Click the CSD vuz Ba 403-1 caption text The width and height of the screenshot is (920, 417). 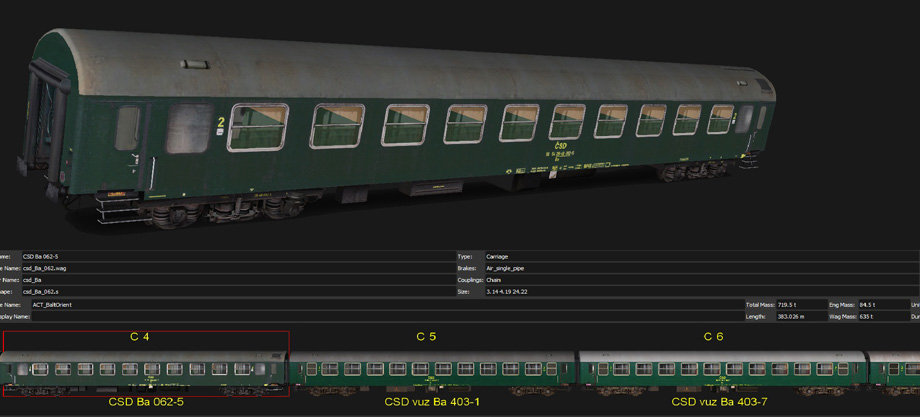[x=432, y=402]
